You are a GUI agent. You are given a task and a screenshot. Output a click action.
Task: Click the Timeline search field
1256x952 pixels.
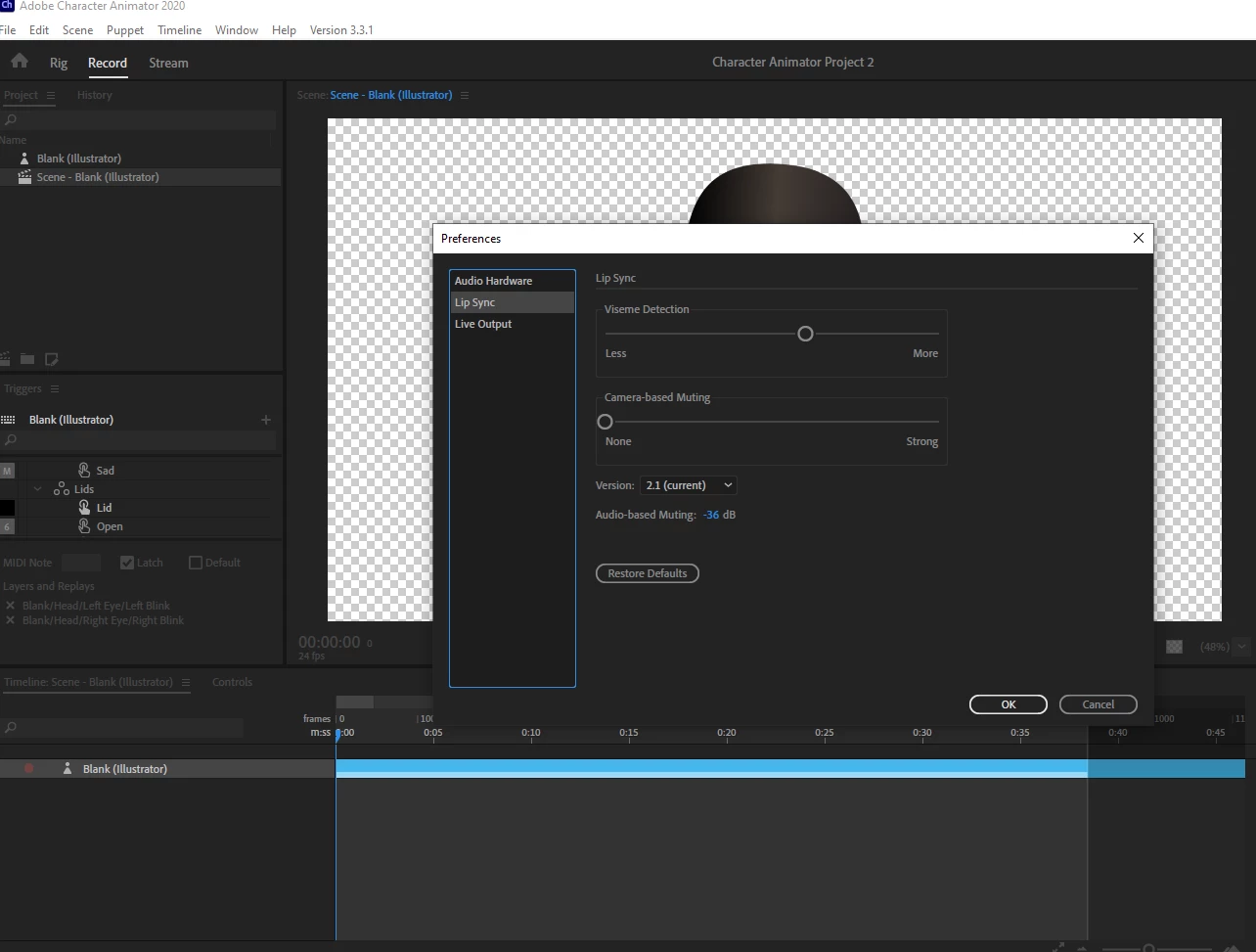pyautogui.click(x=122, y=727)
